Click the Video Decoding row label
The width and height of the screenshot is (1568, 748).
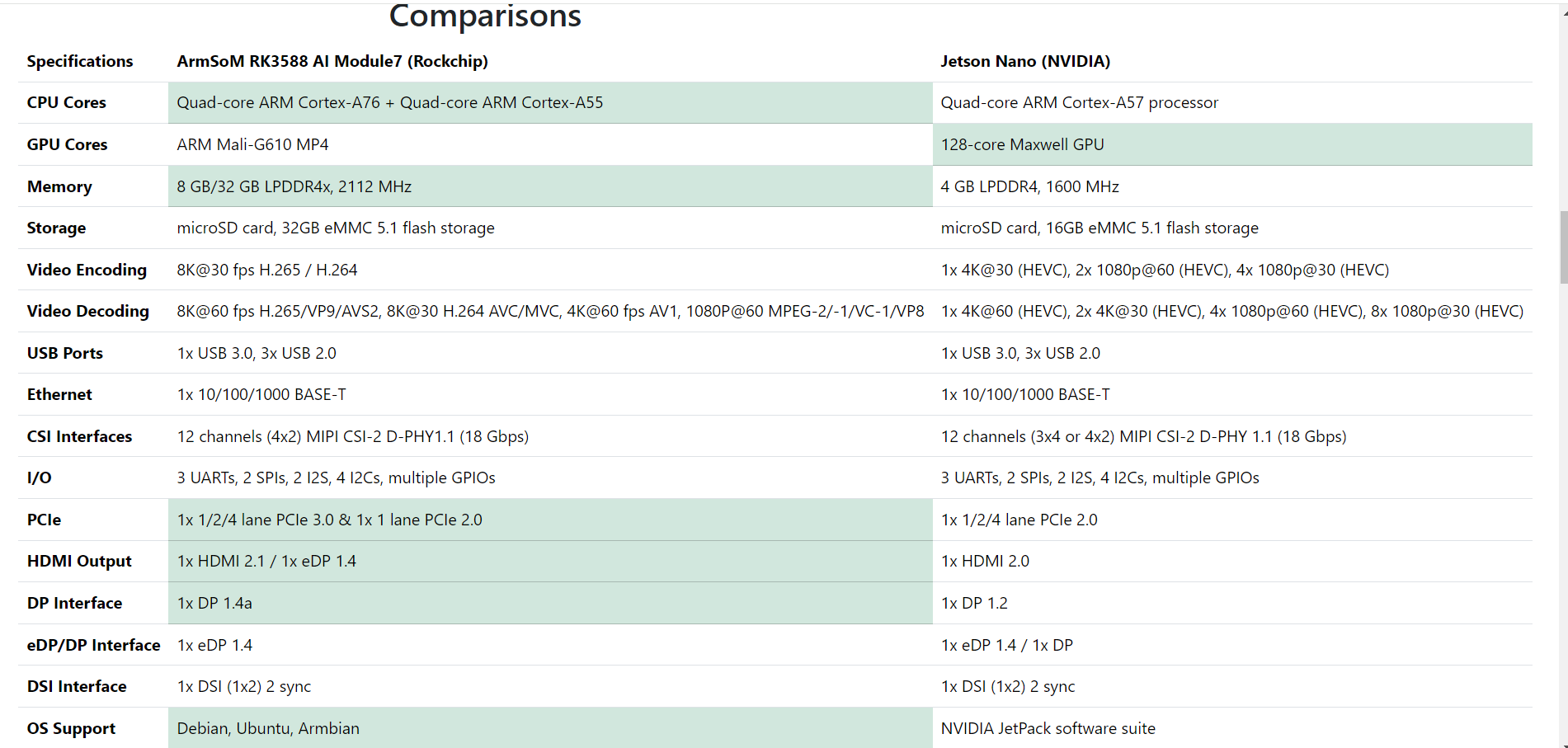(87, 311)
